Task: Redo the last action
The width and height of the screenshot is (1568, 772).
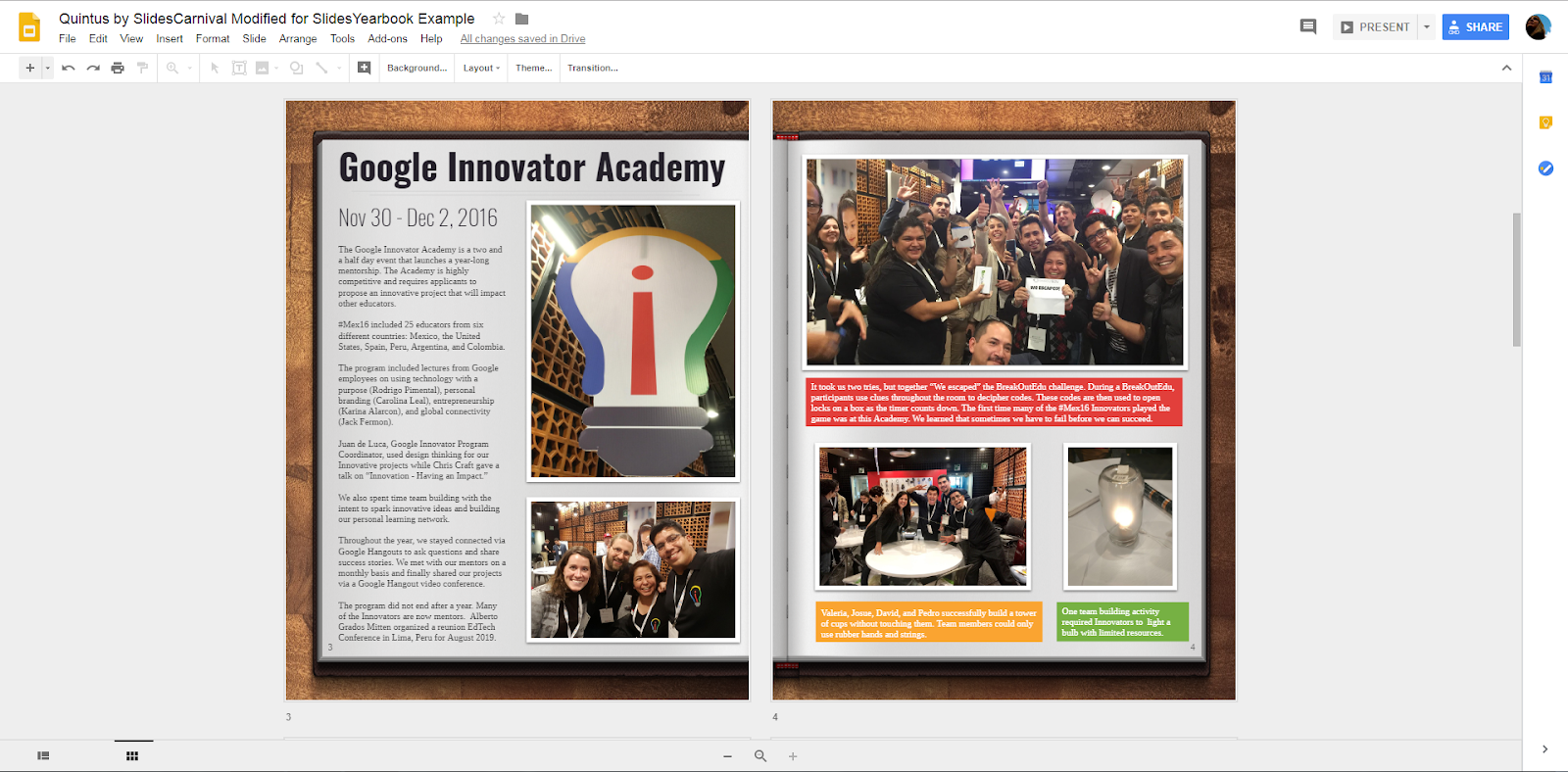Action: coord(93,68)
